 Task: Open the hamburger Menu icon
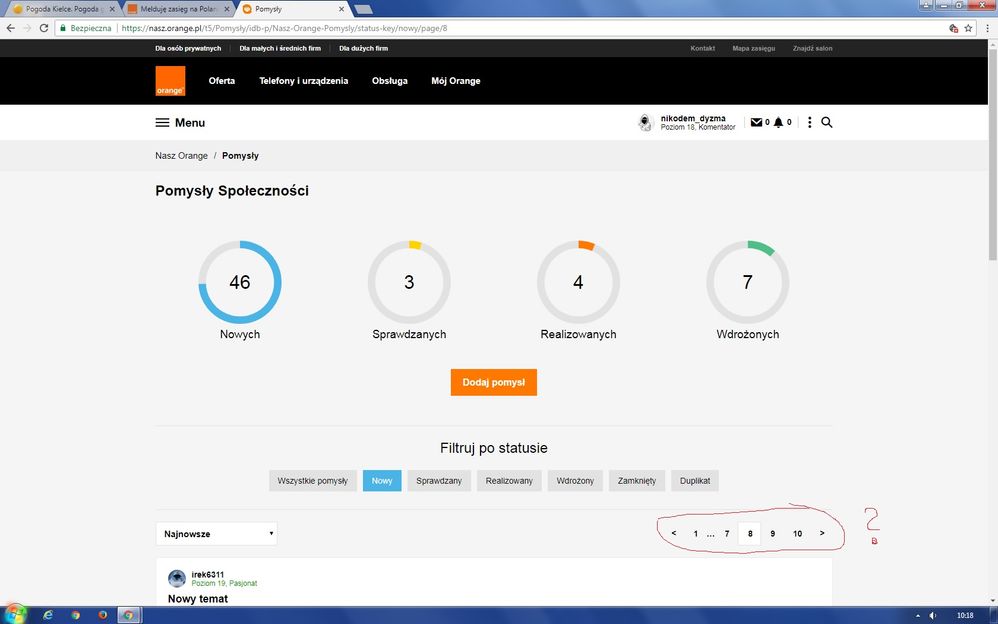[x=162, y=123]
